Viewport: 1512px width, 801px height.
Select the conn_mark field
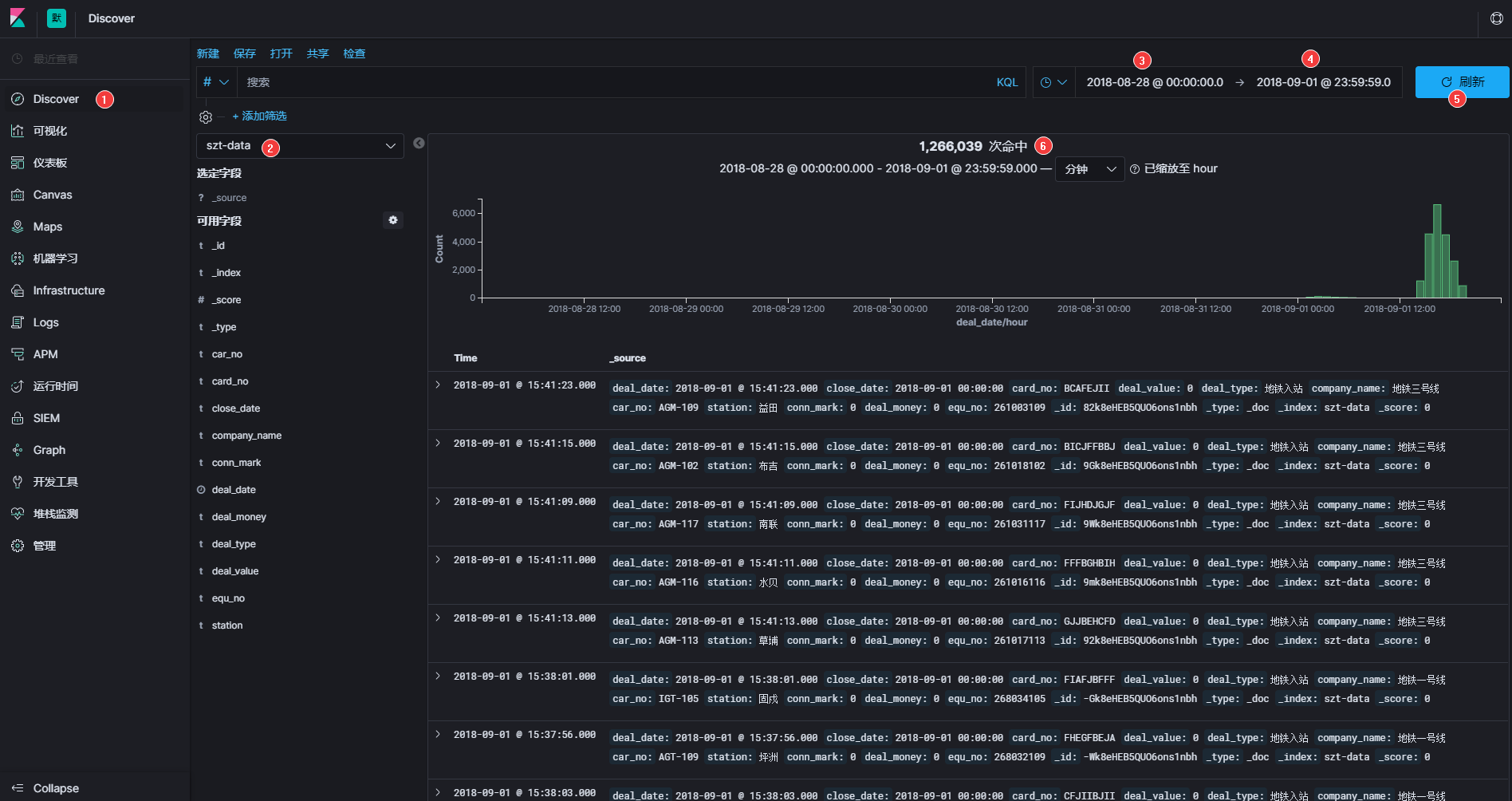click(x=237, y=463)
